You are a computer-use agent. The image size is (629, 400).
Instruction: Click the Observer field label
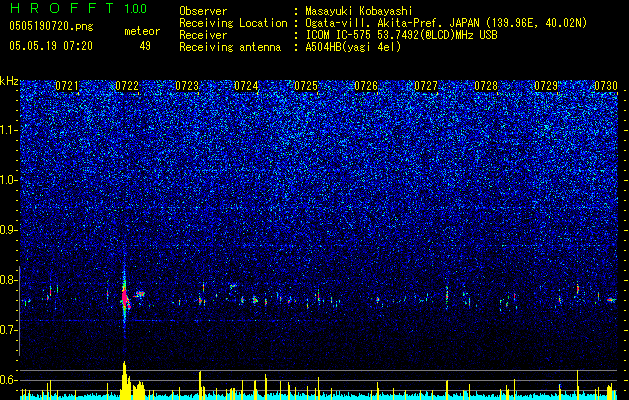203,11
